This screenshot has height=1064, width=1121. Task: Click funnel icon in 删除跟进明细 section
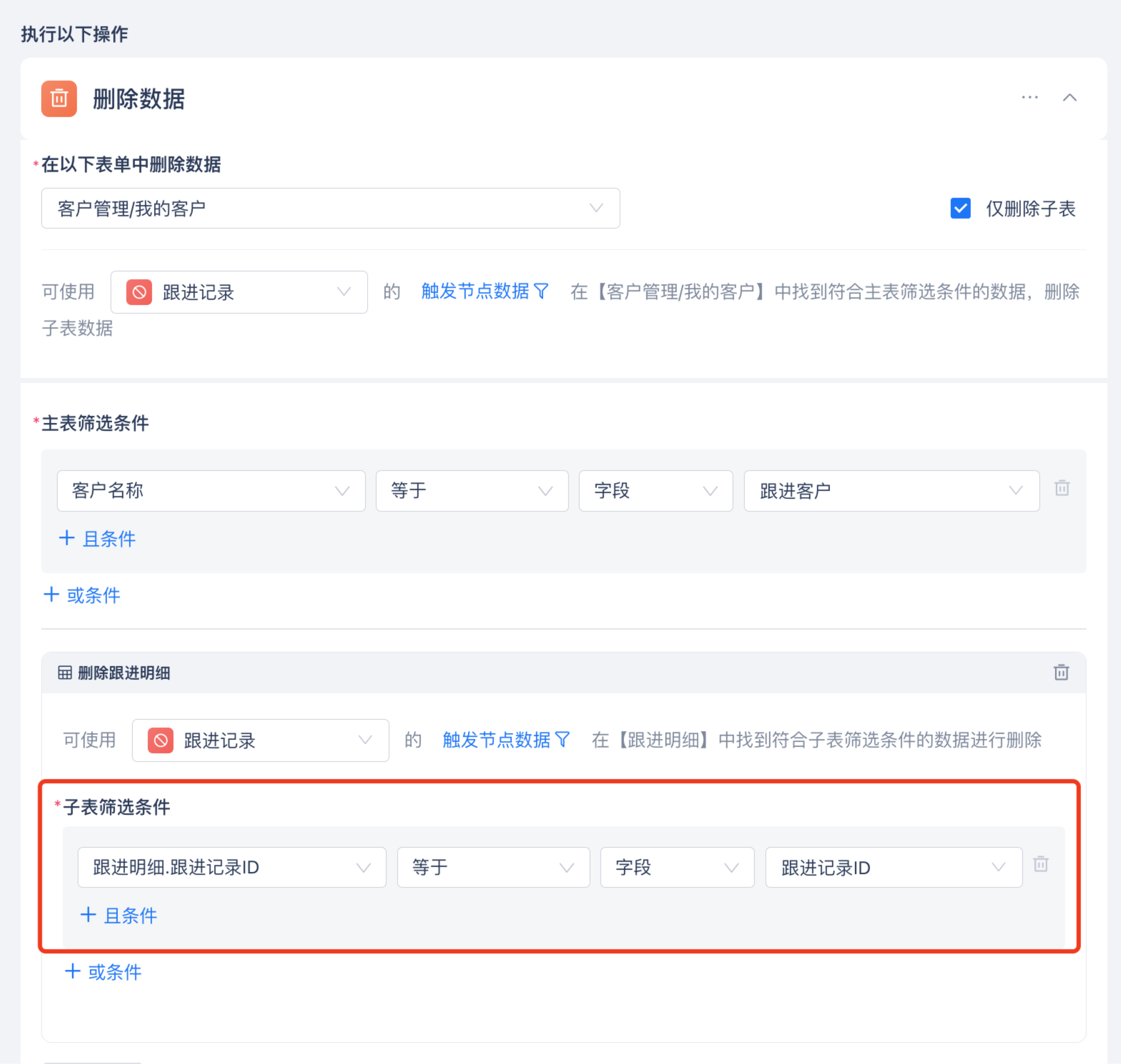tap(563, 740)
